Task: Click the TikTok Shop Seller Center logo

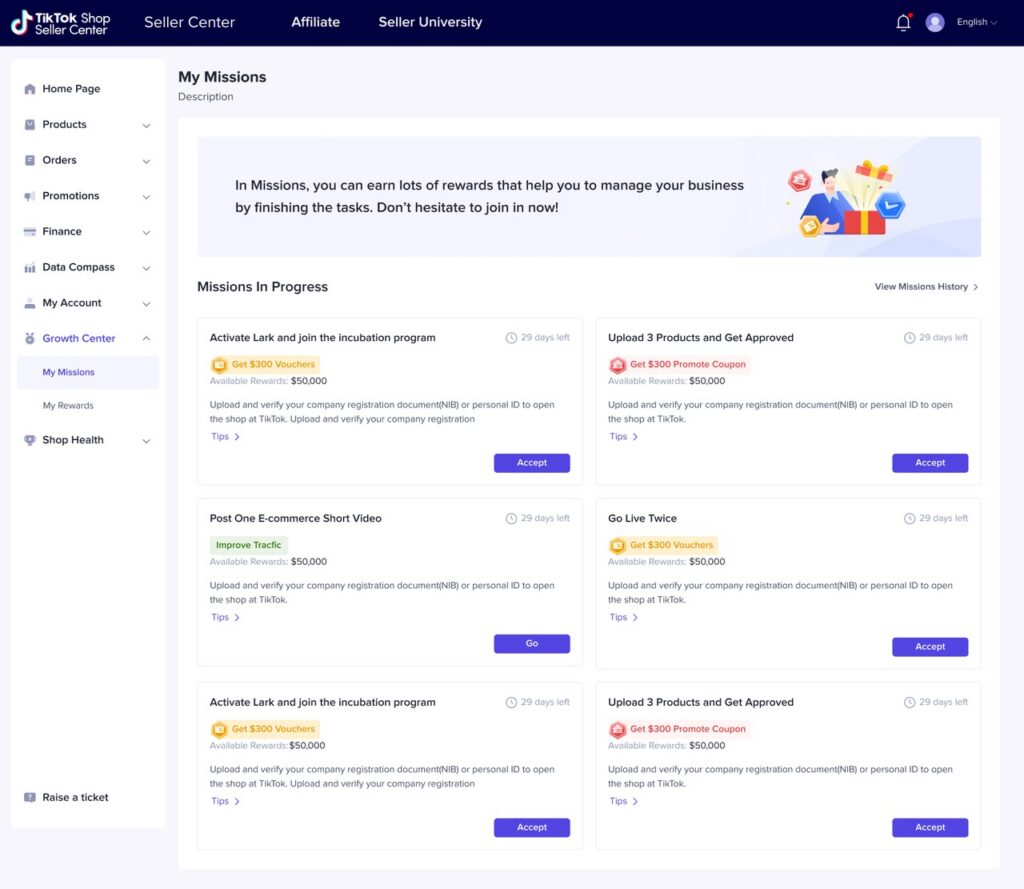Action: [x=60, y=23]
